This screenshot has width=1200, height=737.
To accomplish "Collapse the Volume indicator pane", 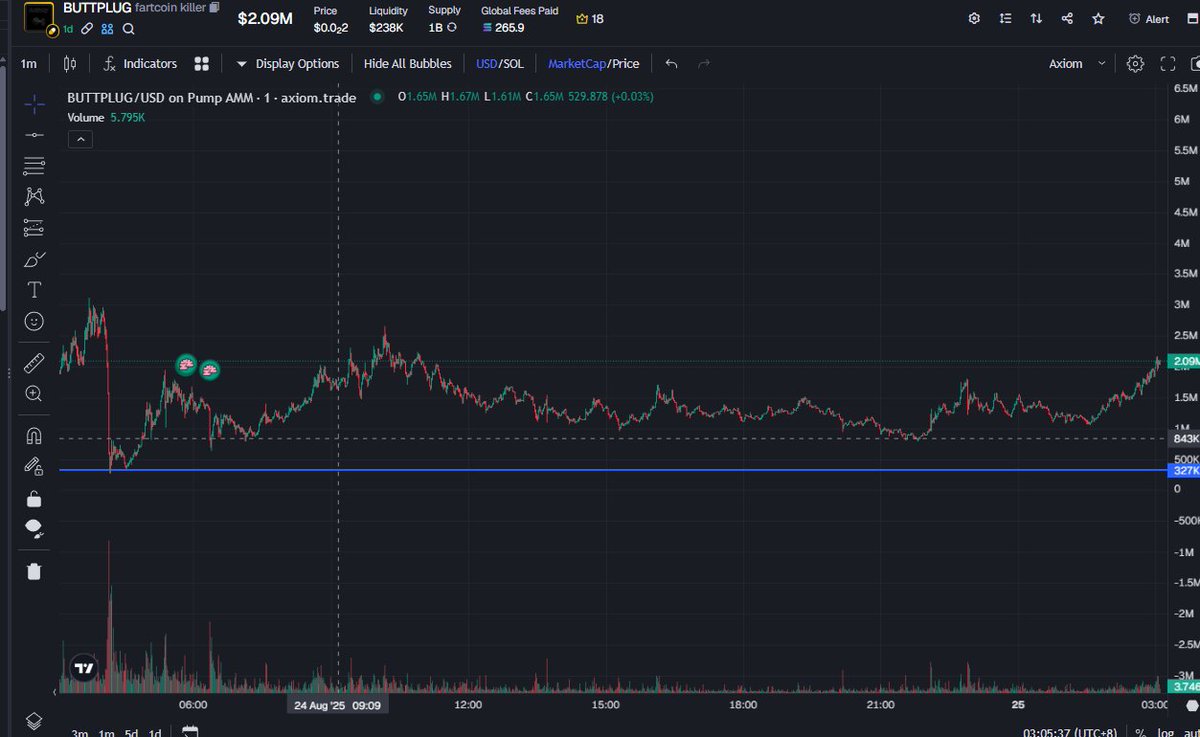I will (80, 139).
